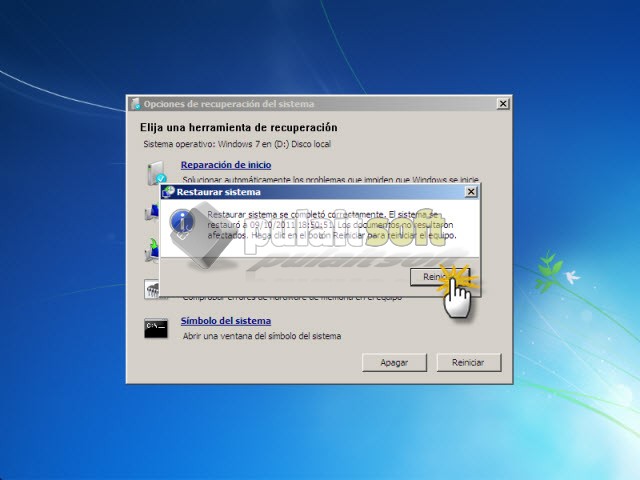The width and height of the screenshot is (640, 480).
Task: Click the "Elija una herramienta de recuperación" heading
Action: (238, 128)
